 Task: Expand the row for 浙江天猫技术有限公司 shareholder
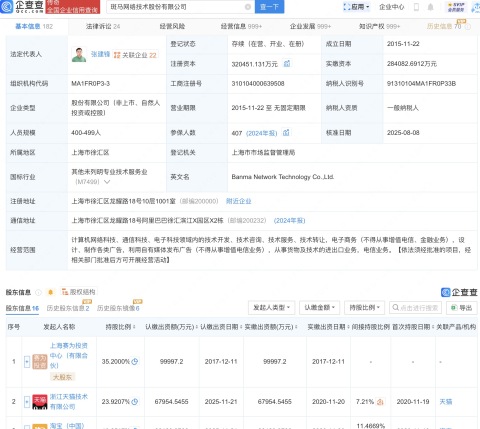(27, 402)
